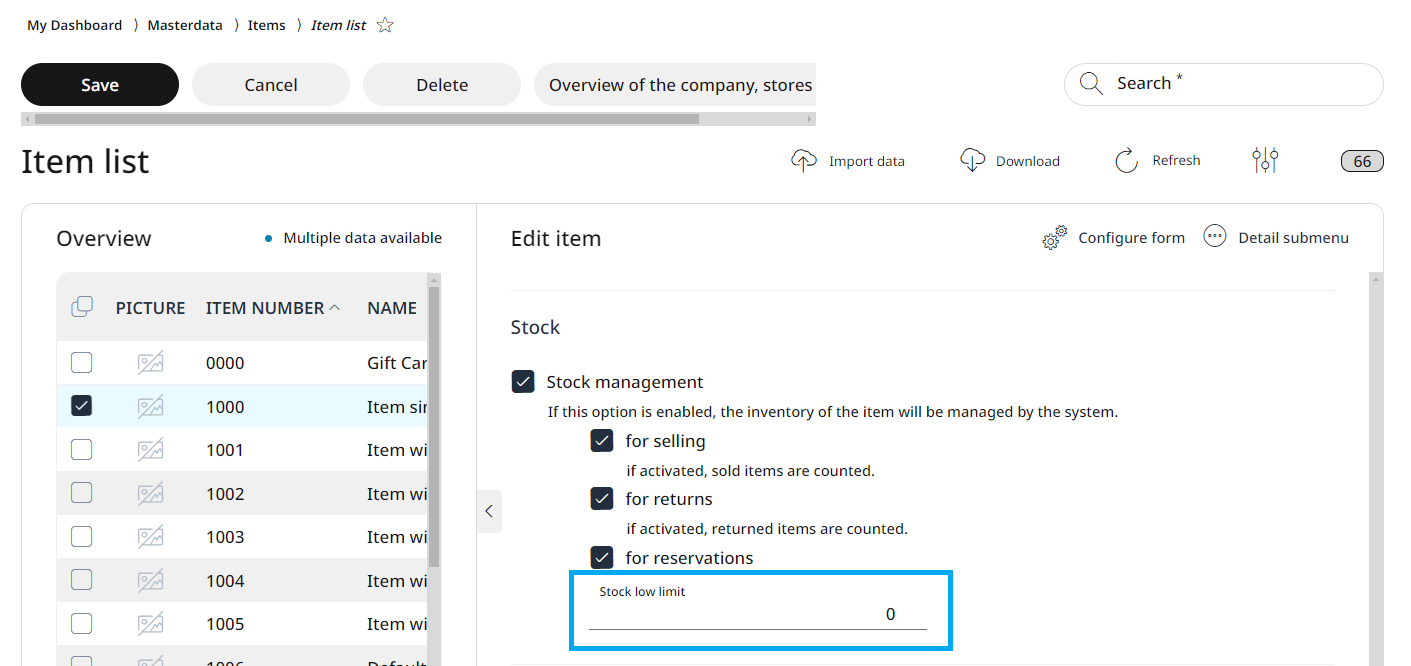The image size is (1411, 666).
Task: Disable the Stock management checkbox
Action: 523,382
